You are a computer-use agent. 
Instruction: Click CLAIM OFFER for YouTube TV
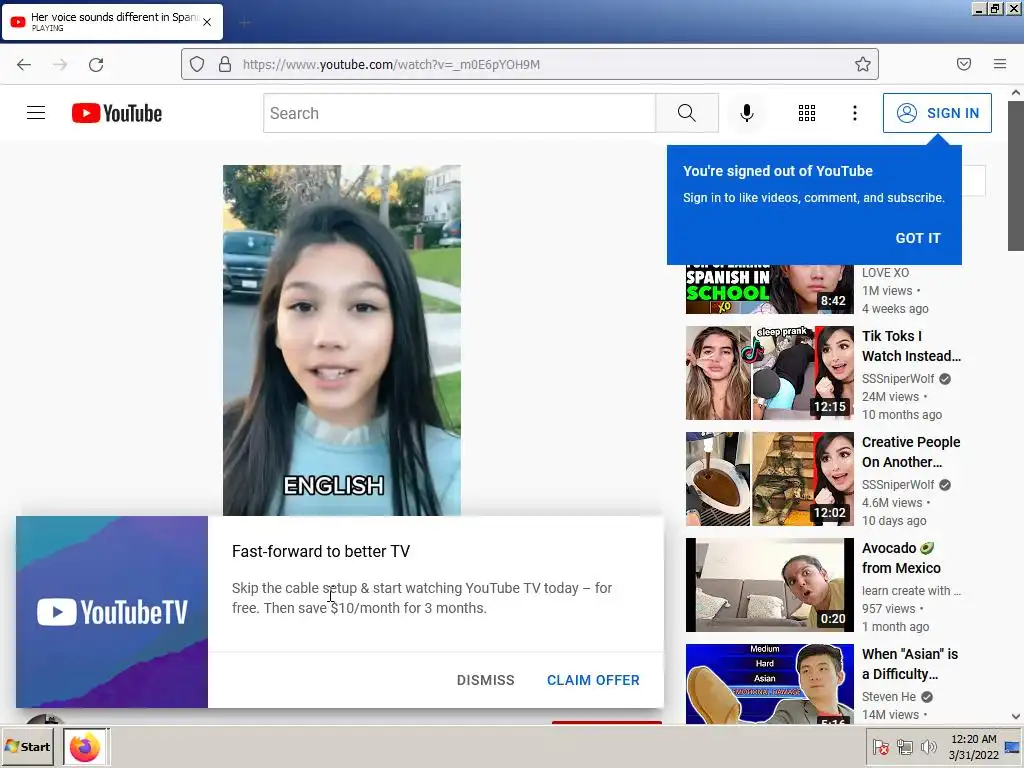coord(593,680)
